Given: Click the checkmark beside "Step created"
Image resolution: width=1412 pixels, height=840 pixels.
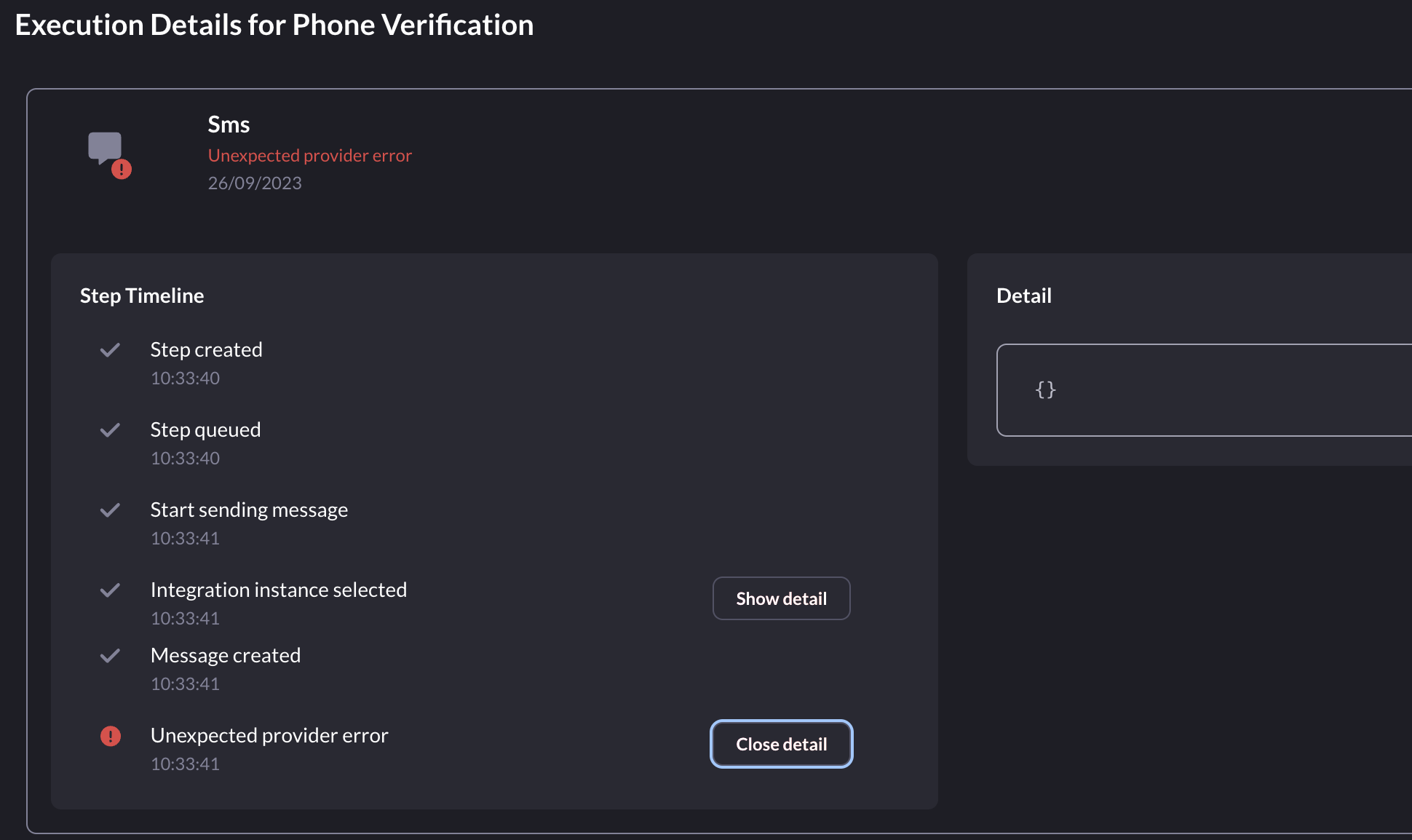Looking at the screenshot, I should pyautogui.click(x=110, y=350).
